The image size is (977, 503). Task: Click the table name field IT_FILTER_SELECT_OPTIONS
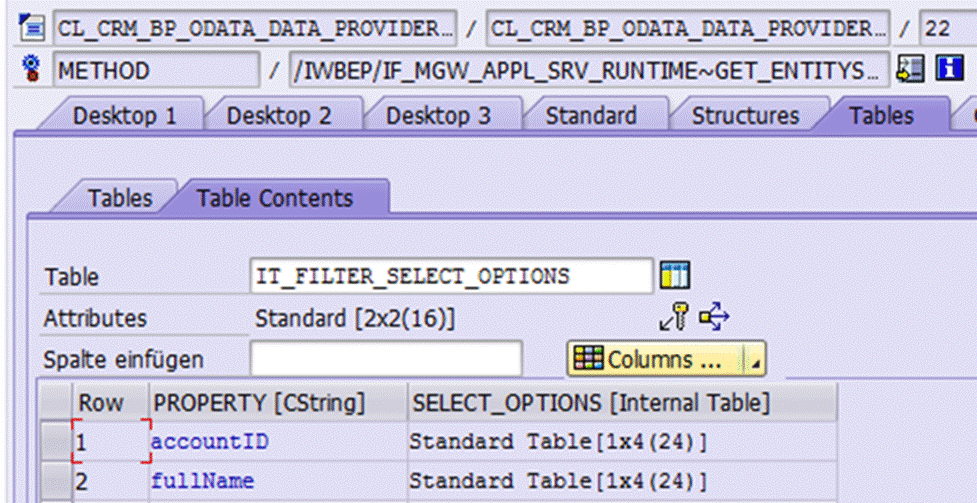click(x=450, y=276)
